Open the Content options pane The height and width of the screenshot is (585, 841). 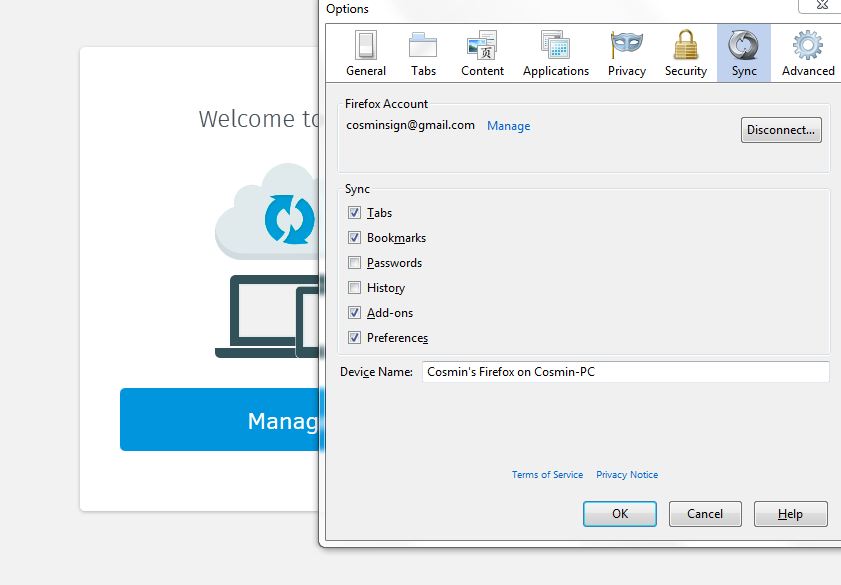pyautogui.click(x=482, y=53)
